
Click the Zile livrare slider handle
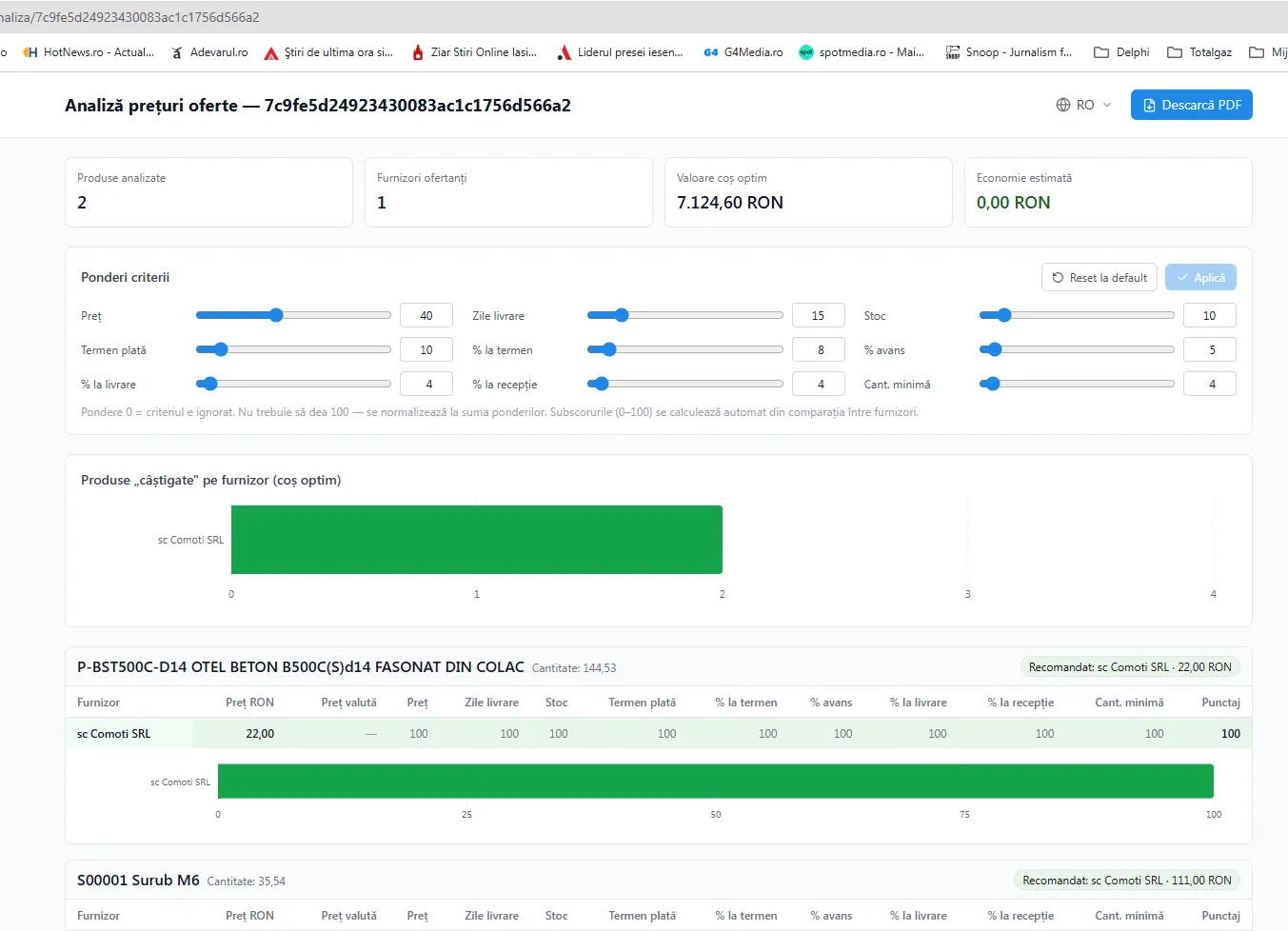(622, 315)
